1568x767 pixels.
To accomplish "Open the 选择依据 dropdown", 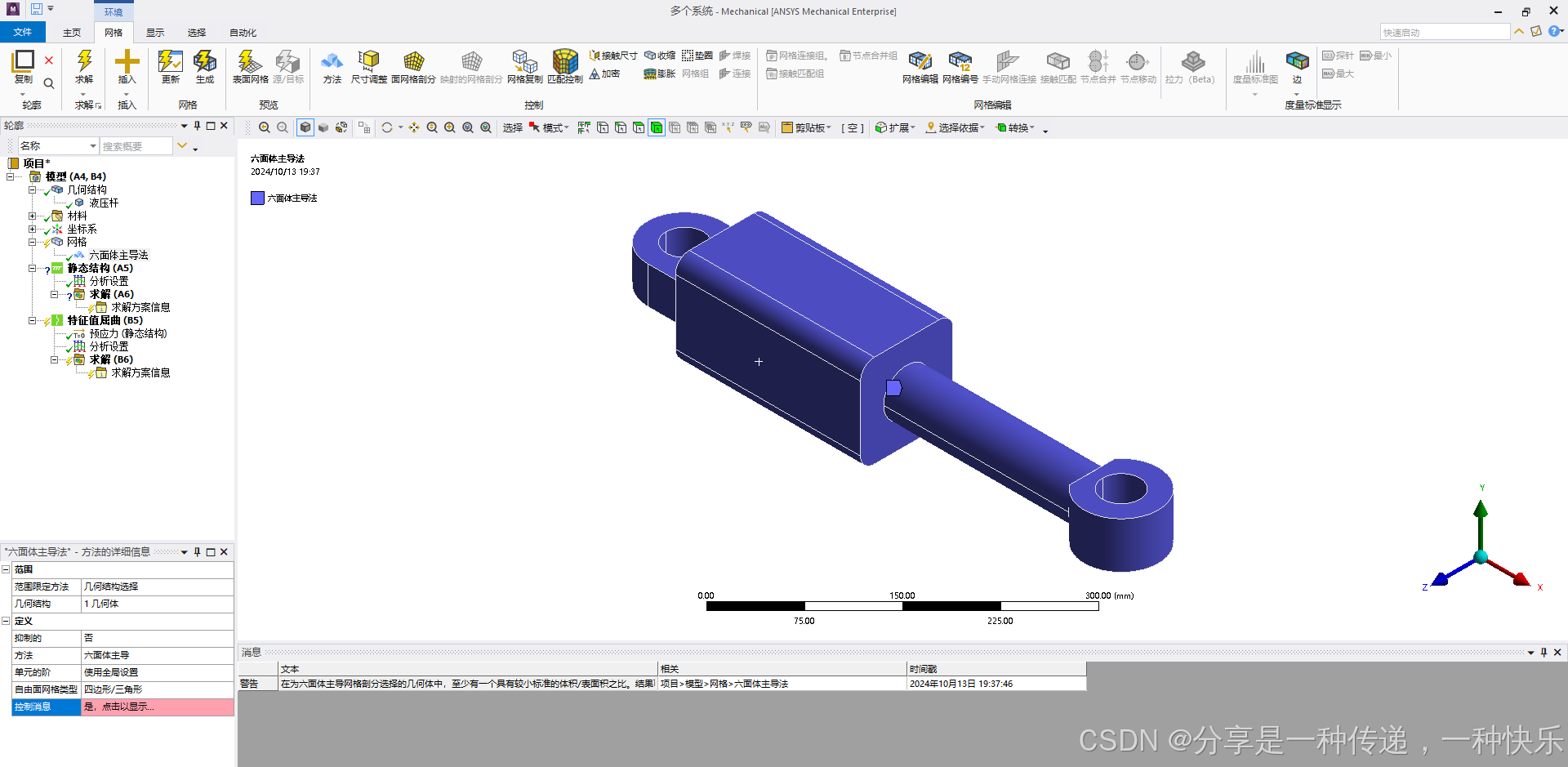I will tap(955, 127).
